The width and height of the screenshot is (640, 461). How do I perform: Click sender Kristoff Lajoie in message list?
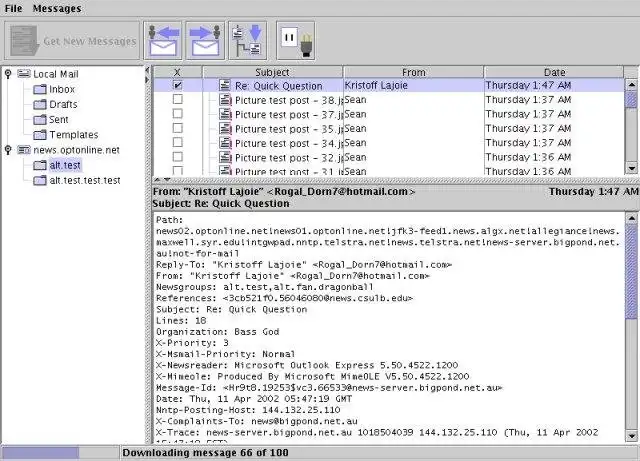[376, 85]
